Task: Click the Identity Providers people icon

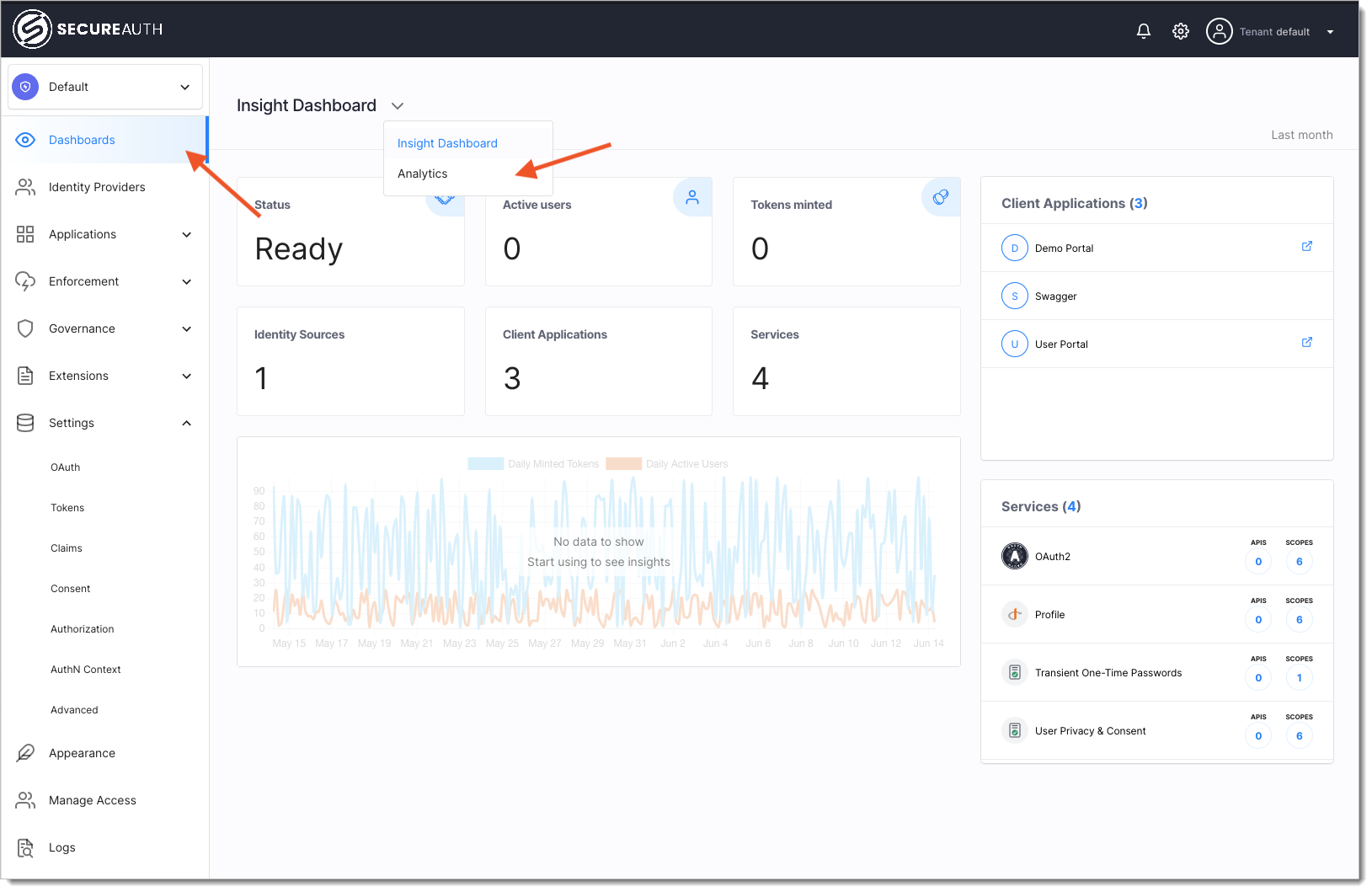Action: click(x=25, y=187)
